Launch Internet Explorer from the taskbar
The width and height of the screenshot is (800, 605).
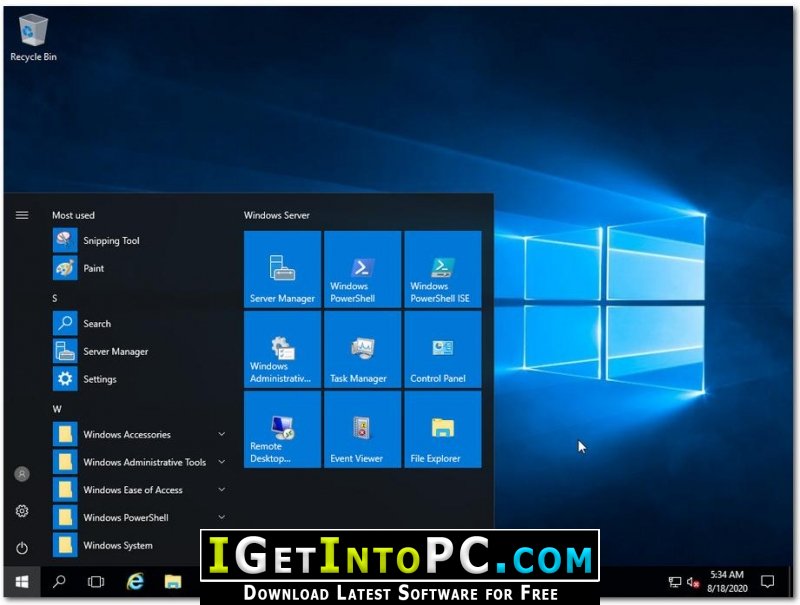point(135,582)
